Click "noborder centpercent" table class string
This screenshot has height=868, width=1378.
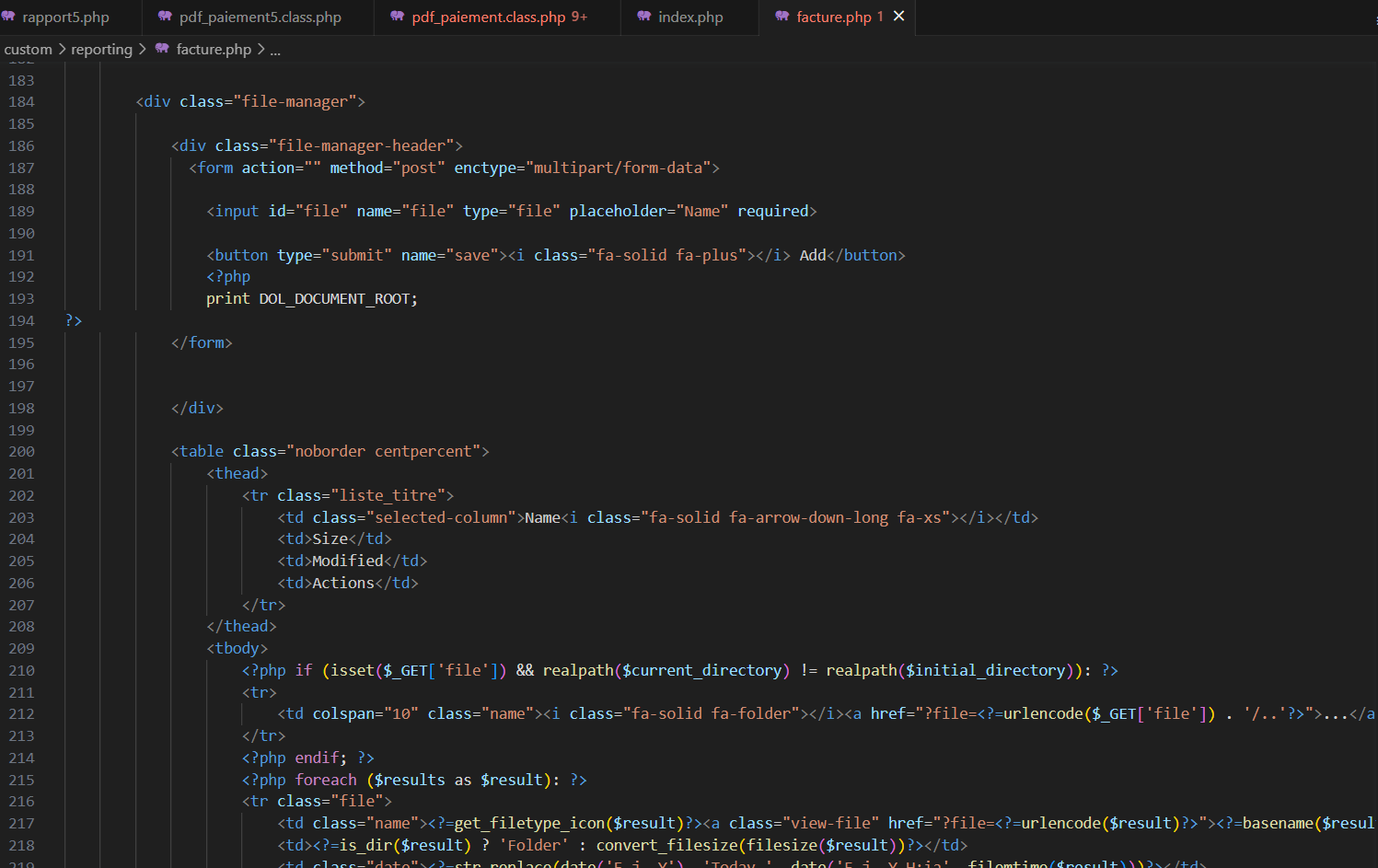383,452
